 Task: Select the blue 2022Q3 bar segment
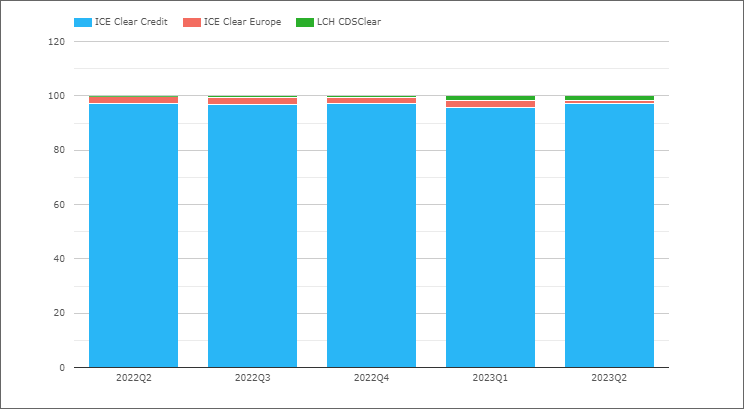pos(252,236)
